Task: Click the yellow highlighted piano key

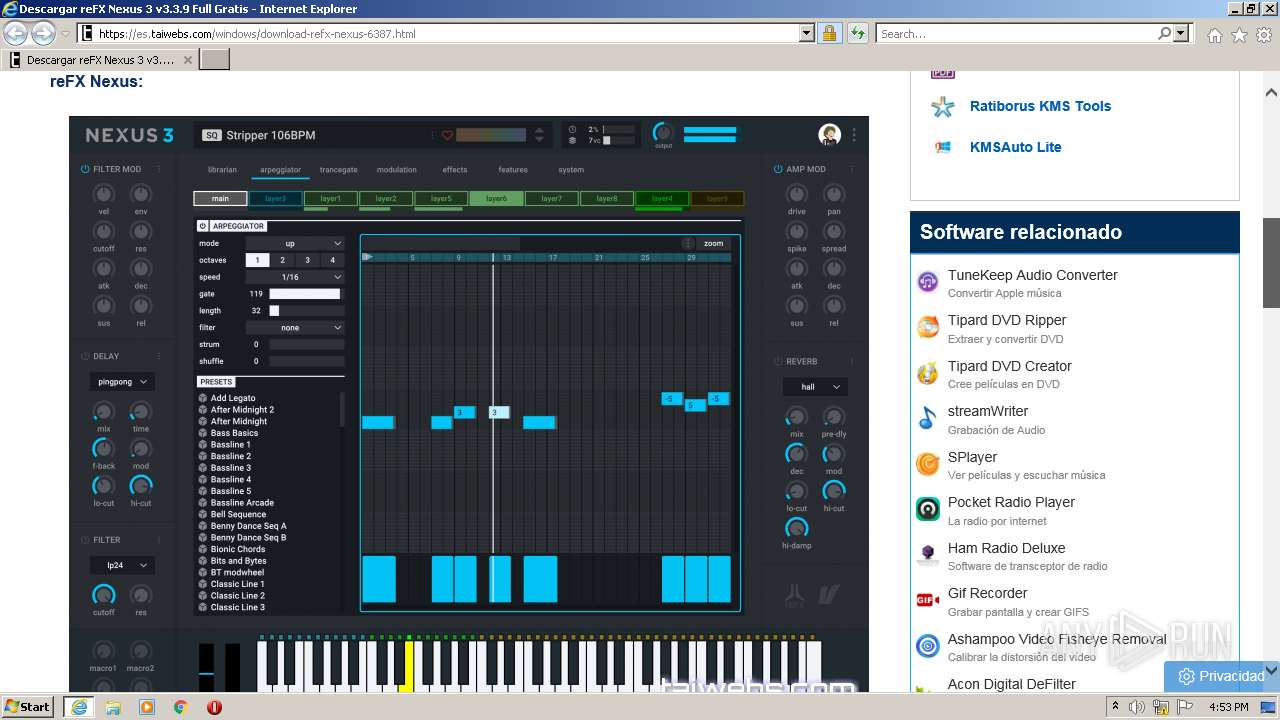Action: click(406, 665)
